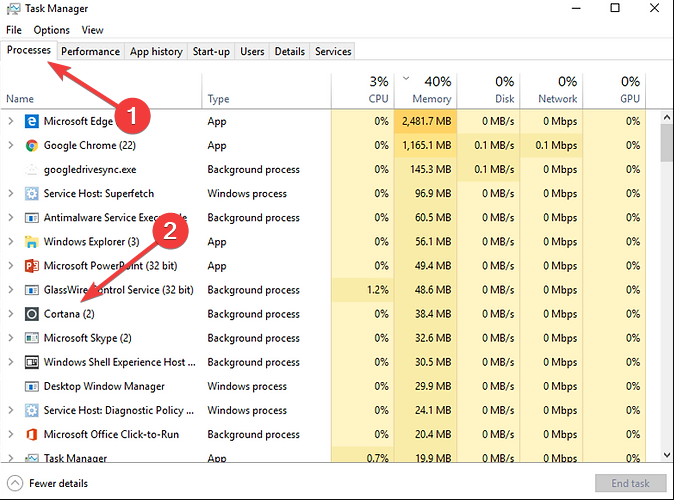Image resolution: width=674 pixels, height=500 pixels.
Task: Select the 1,165.1 MB memory cell
Action: tap(426, 145)
